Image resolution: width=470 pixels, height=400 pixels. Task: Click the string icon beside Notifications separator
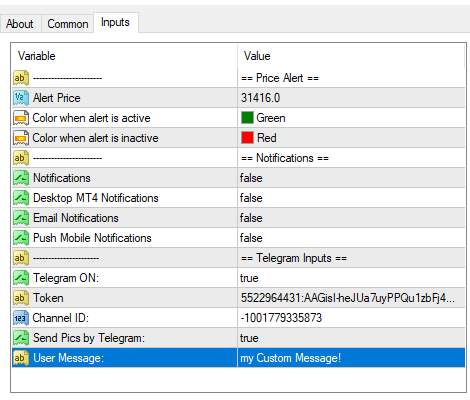21,158
